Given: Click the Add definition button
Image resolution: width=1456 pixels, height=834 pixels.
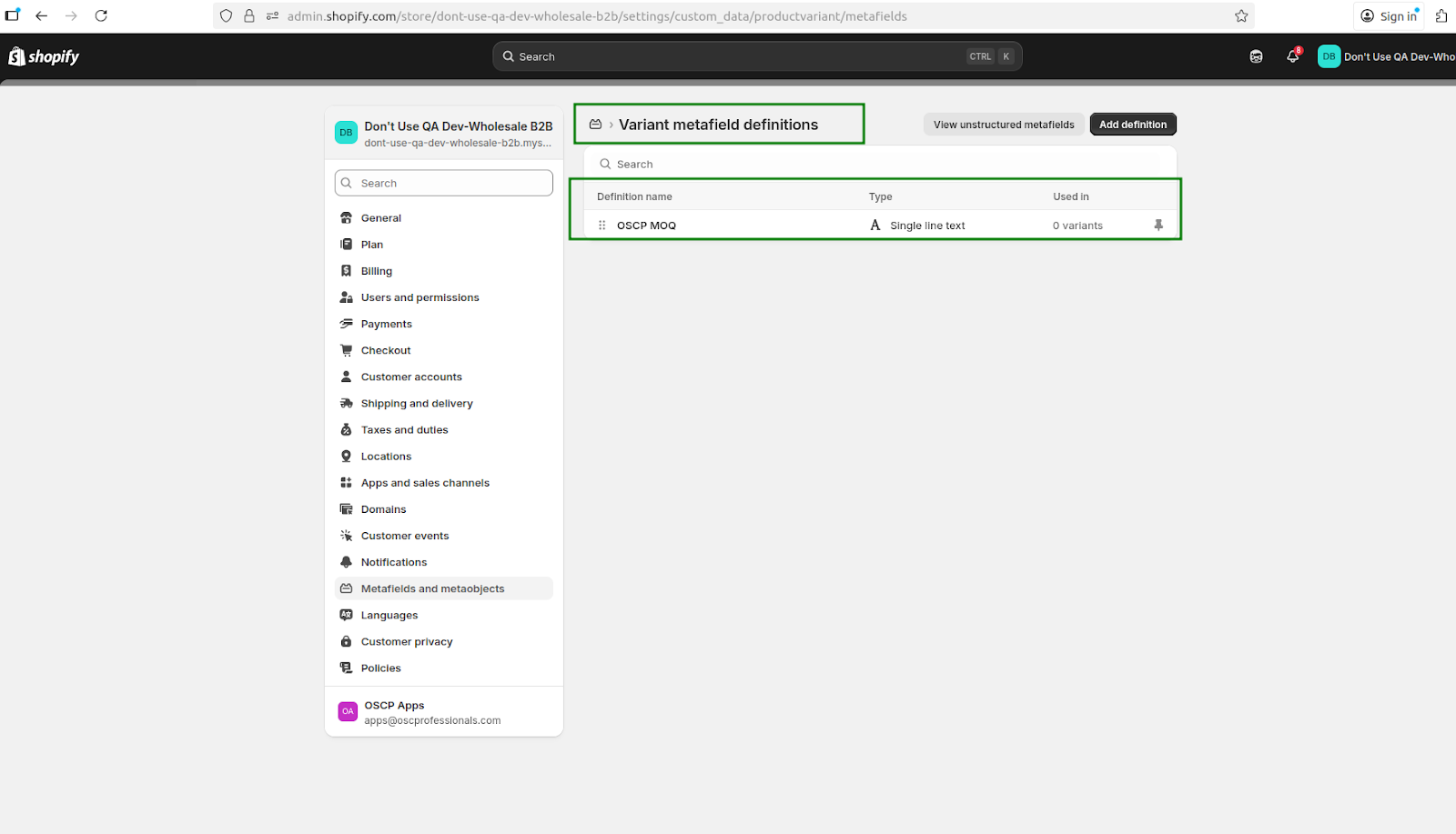Looking at the screenshot, I should pyautogui.click(x=1132, y=125).
